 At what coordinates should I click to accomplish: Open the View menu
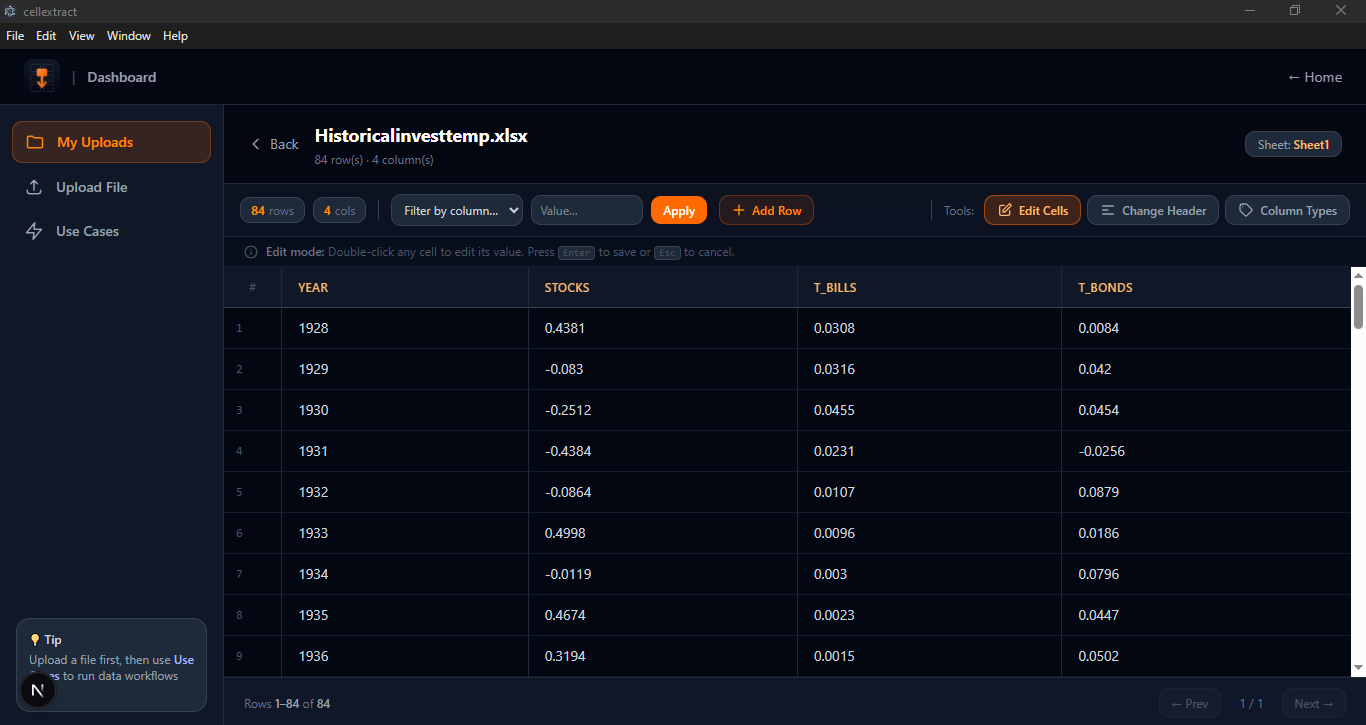[x=82, y=36]
